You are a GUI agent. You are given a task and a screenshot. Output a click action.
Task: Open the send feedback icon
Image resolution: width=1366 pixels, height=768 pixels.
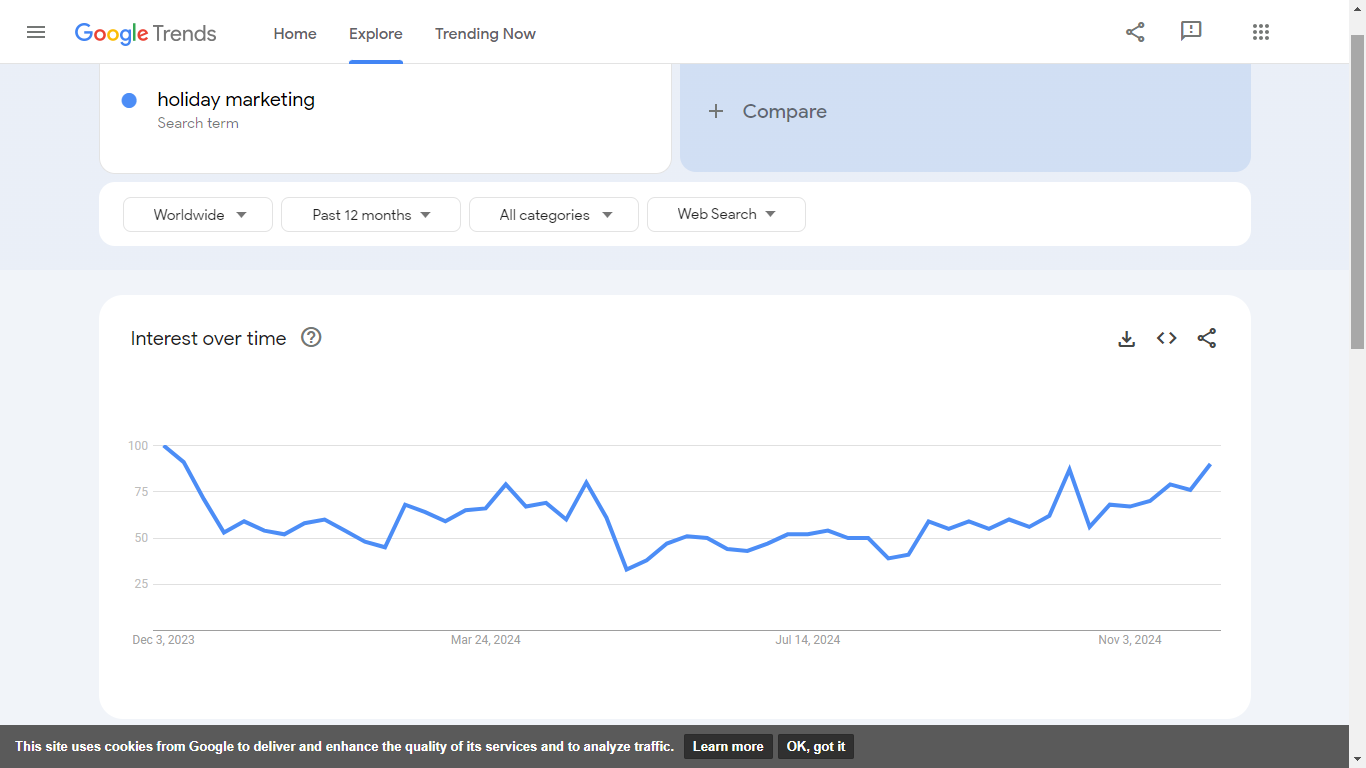click(x=1191, y=32)
